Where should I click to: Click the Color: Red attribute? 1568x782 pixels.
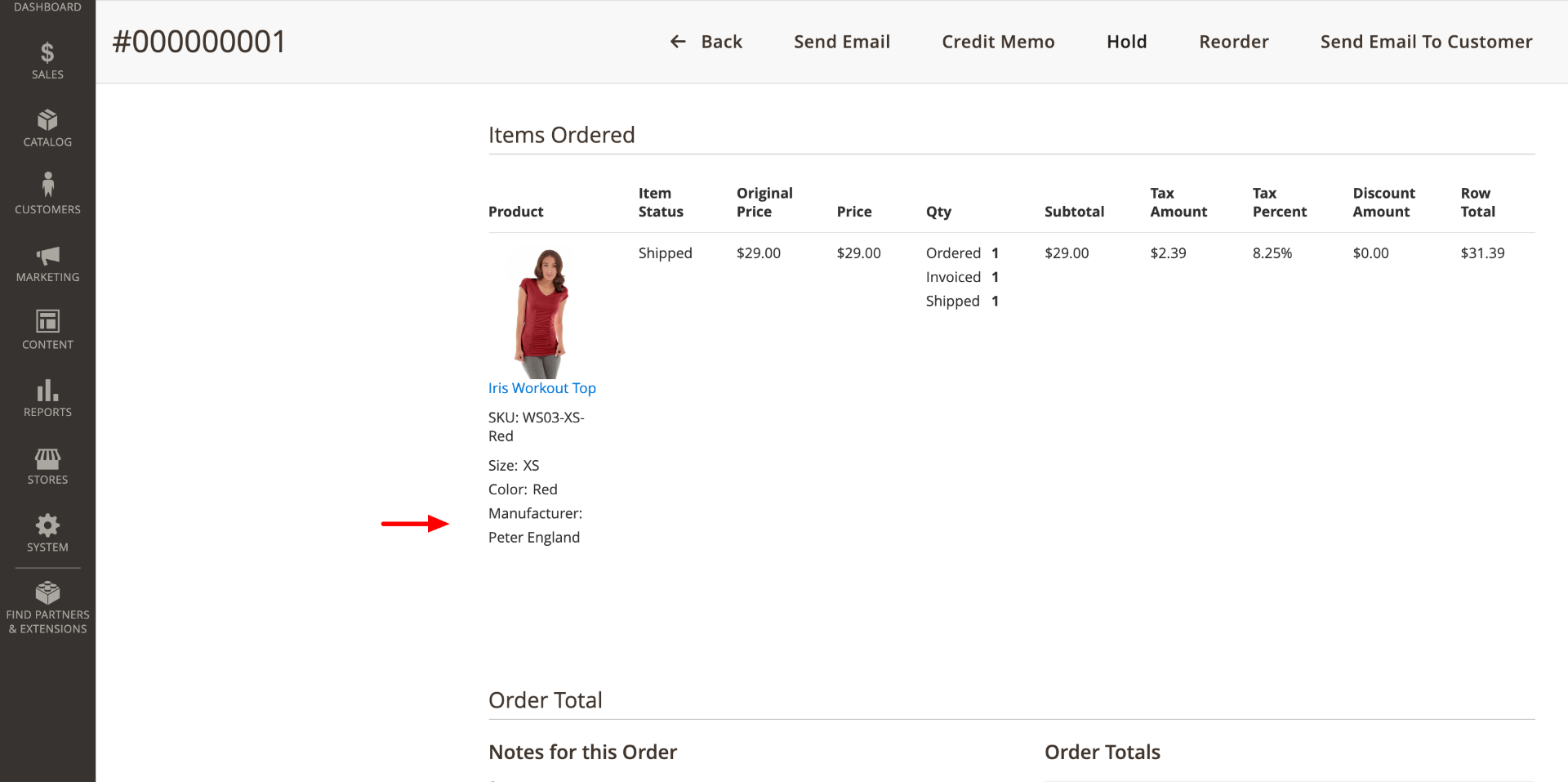coord(523,489)
